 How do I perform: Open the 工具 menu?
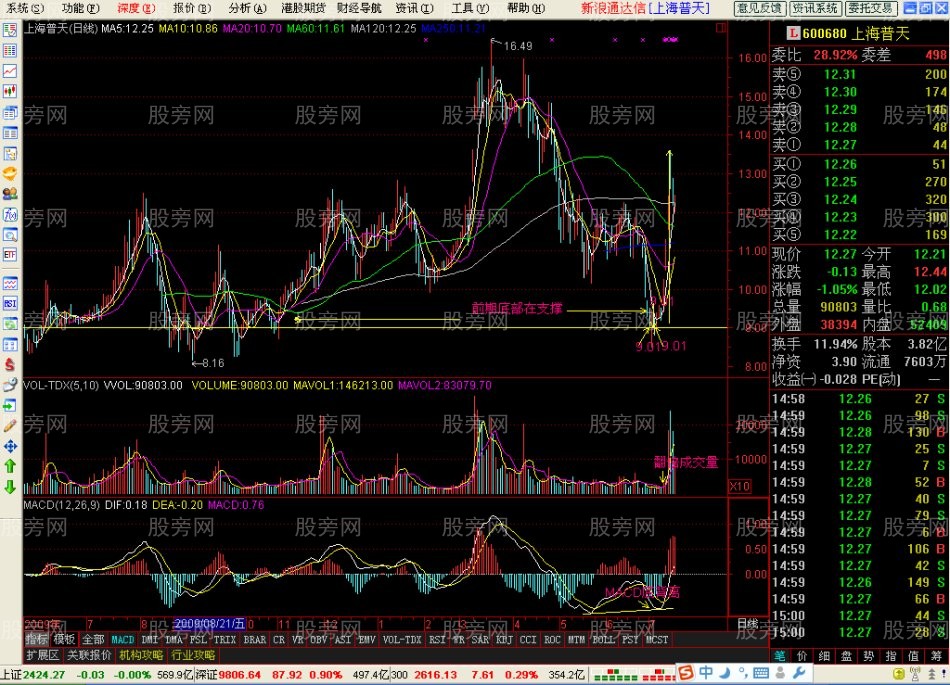pos(470,8)
